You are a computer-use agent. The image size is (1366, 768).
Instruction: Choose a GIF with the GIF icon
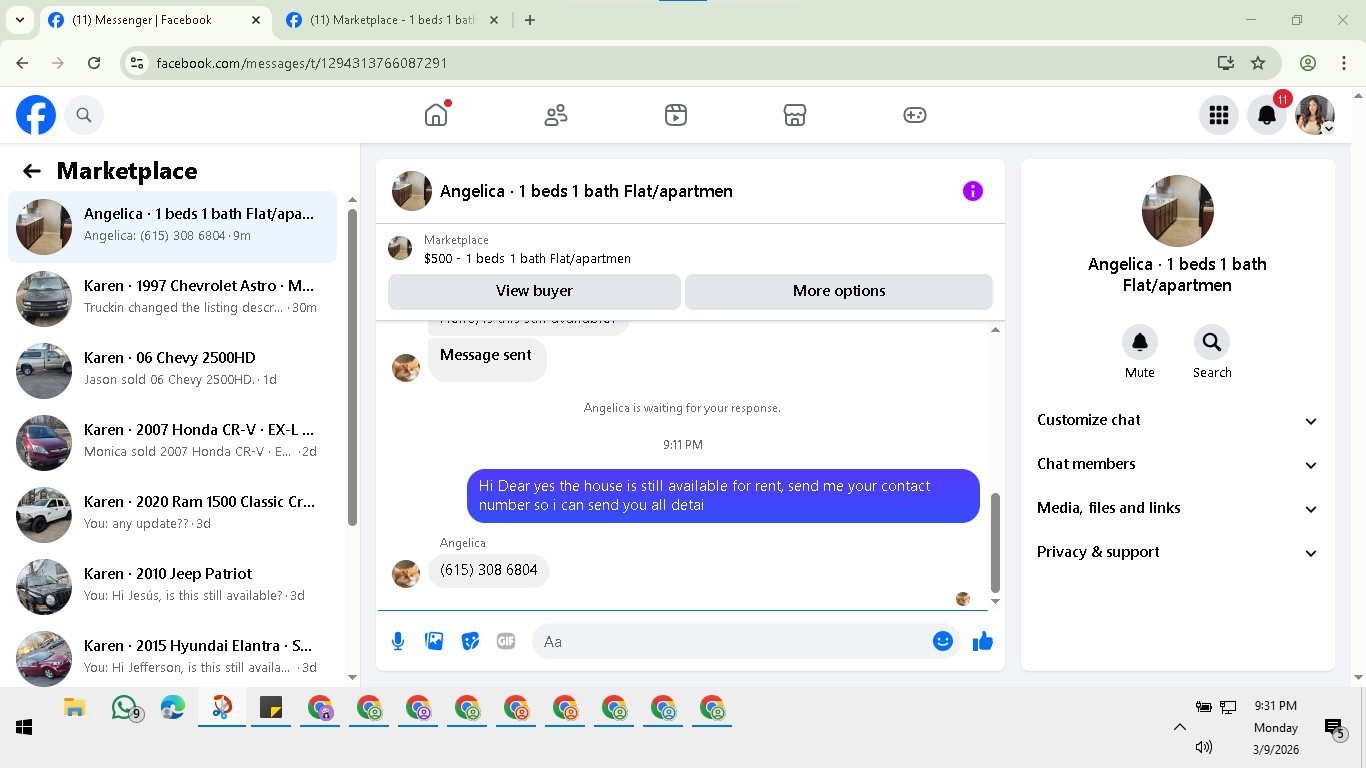506,641
